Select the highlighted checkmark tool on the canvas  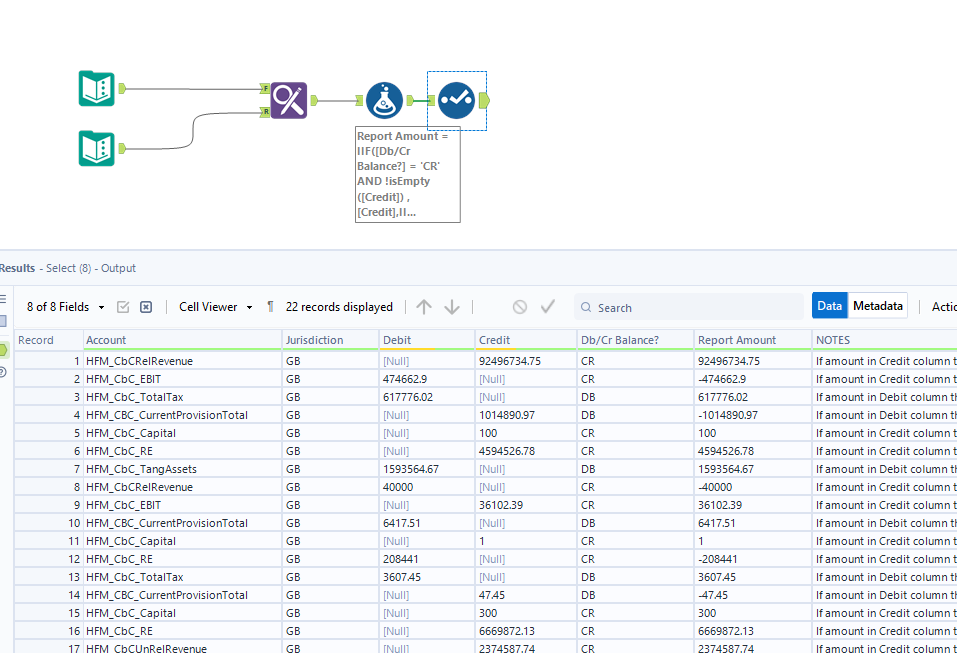456,100
